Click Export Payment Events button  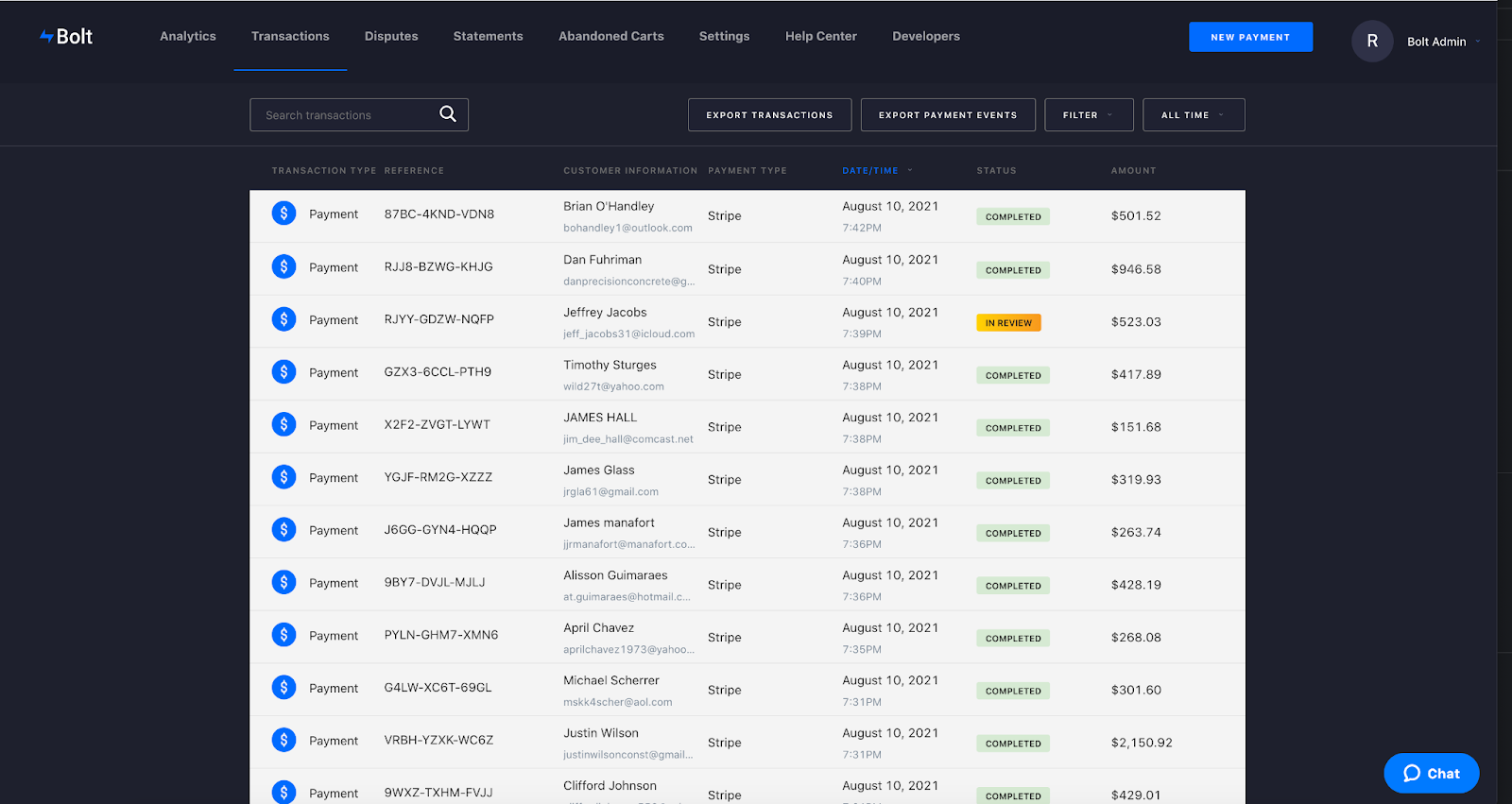[x=948, y=115]
